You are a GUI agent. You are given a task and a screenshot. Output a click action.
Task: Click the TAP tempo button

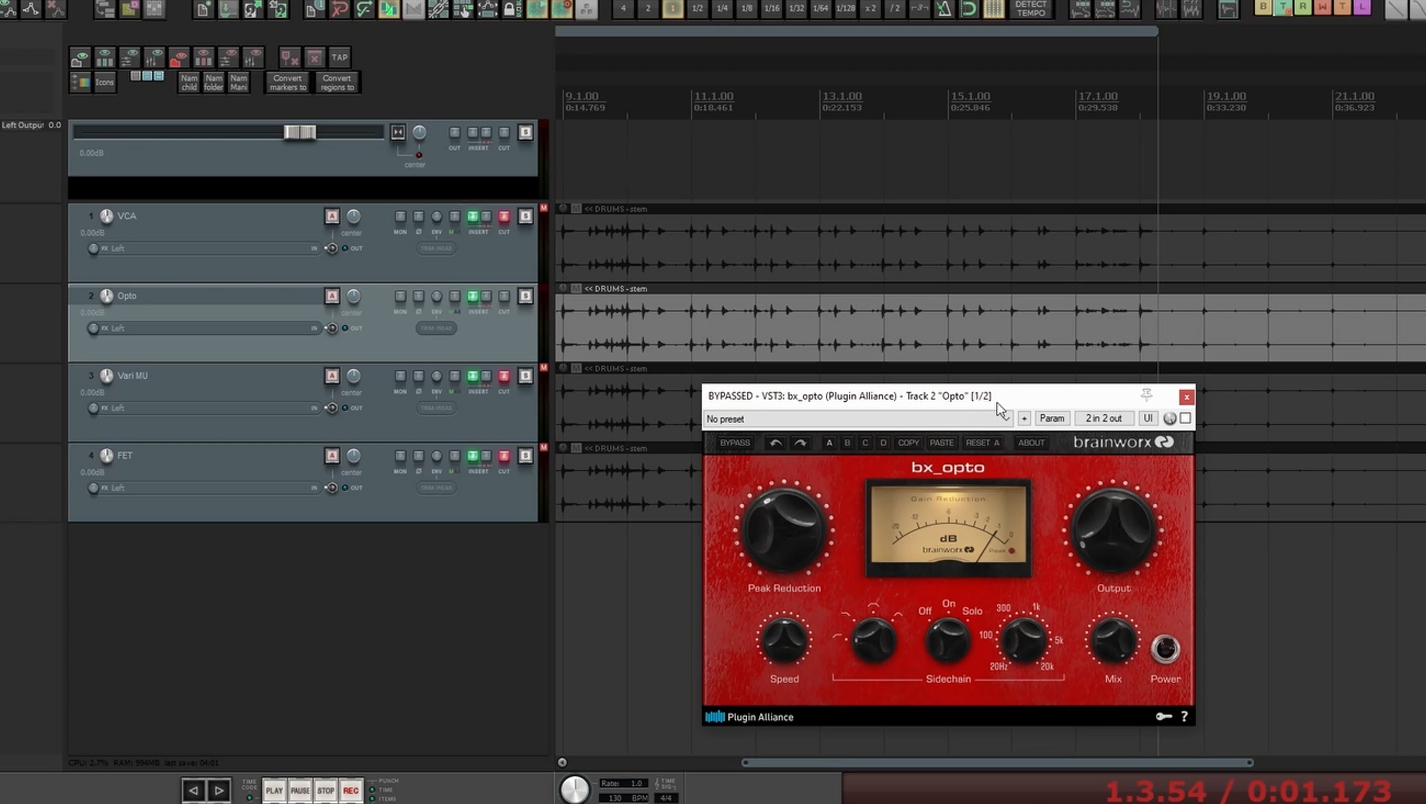[339, 57]
